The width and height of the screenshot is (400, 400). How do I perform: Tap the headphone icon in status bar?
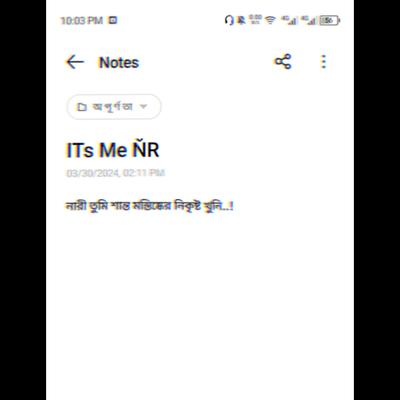coord(229,20)
